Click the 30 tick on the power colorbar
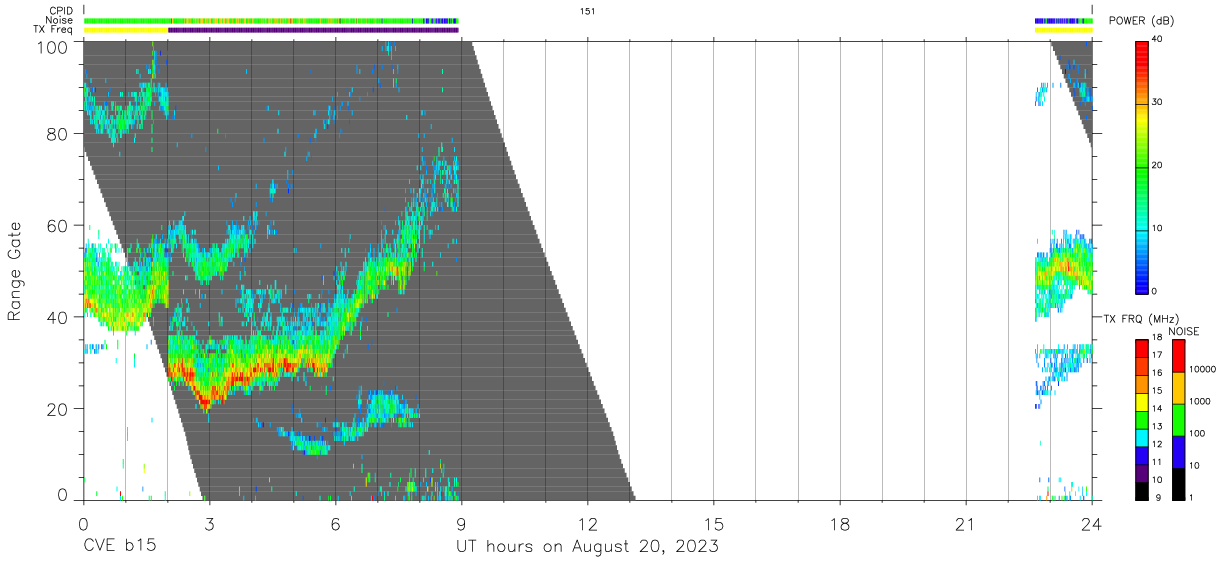The height and width of the screenshot is (567, 1228). pos(1158,102)
